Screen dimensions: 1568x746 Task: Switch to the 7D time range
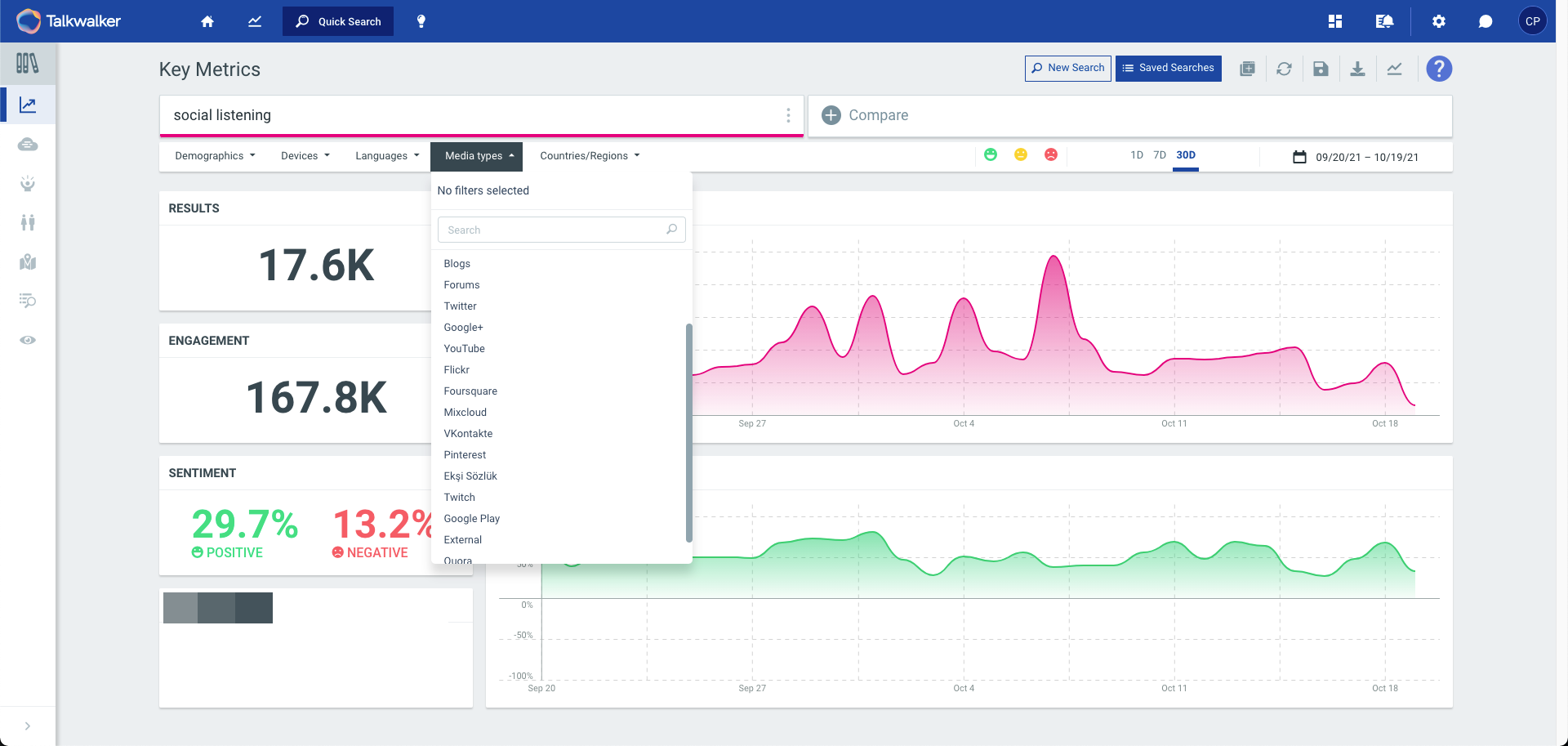pyautogui.click(x=1160, y=155)
